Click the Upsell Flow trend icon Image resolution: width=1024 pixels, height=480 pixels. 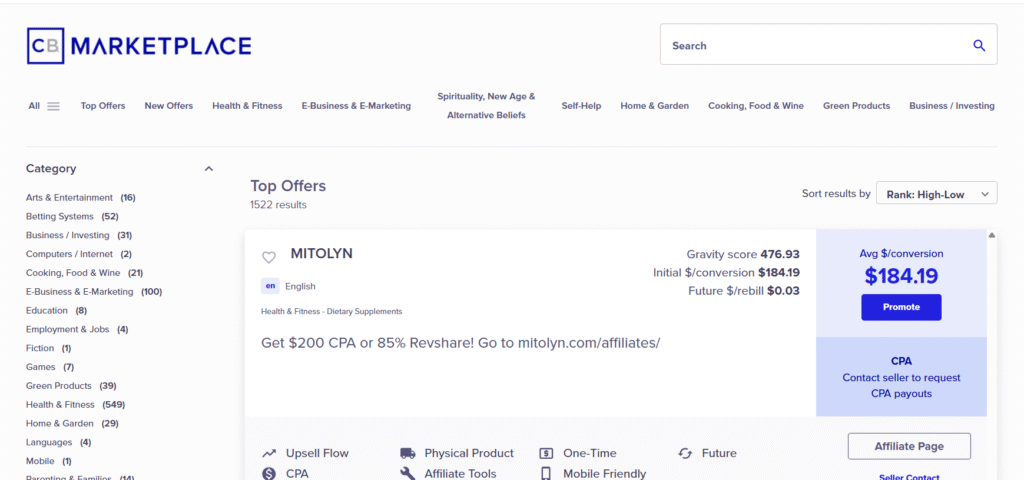point(268,453)
